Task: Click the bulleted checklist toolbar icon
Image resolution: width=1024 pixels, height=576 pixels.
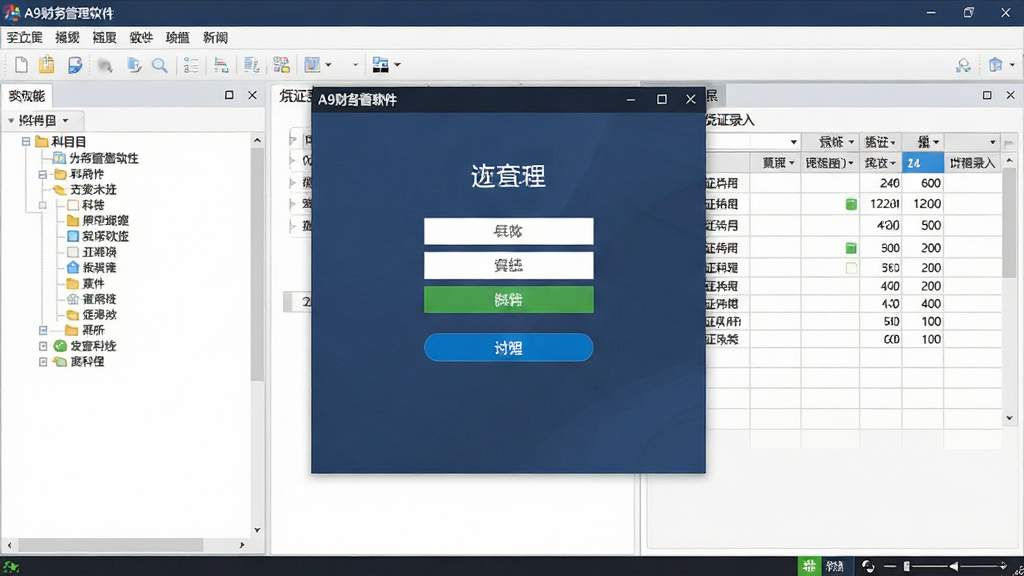Action: pyautogui.click(x=191, y=65)
